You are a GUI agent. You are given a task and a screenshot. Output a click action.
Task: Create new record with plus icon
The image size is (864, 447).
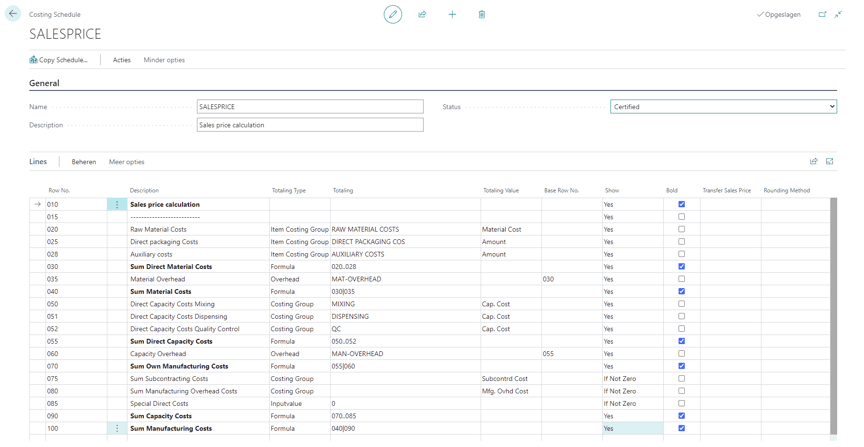coord(452,14)
